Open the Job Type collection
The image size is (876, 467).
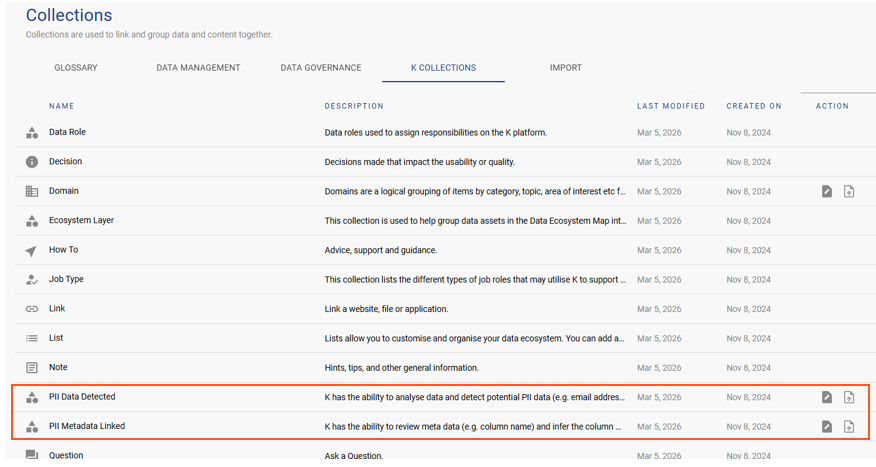[x=66, y=279]
